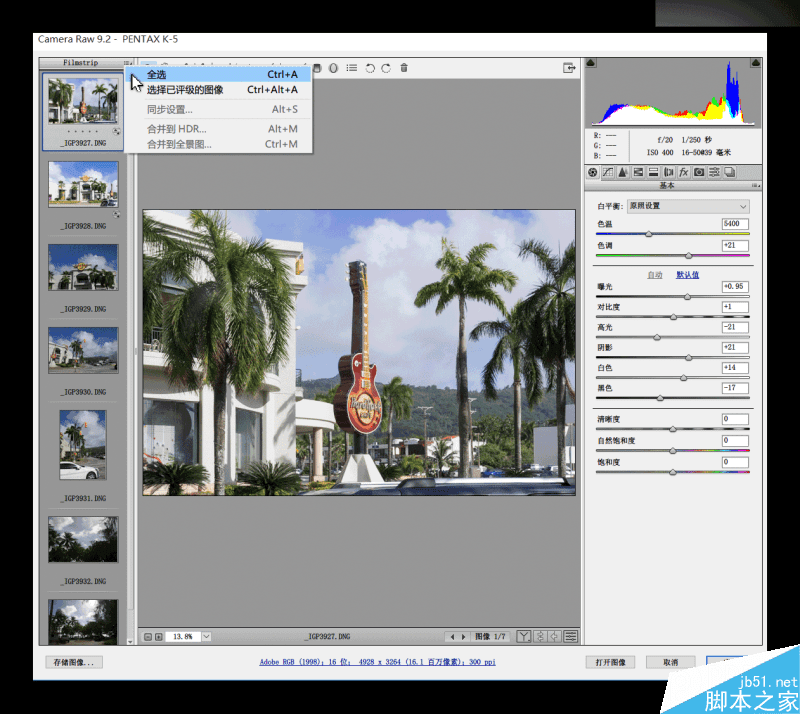Click the 打开图像 open image button
The height and width of the screenshot is (714, 800).
(611, 662)
